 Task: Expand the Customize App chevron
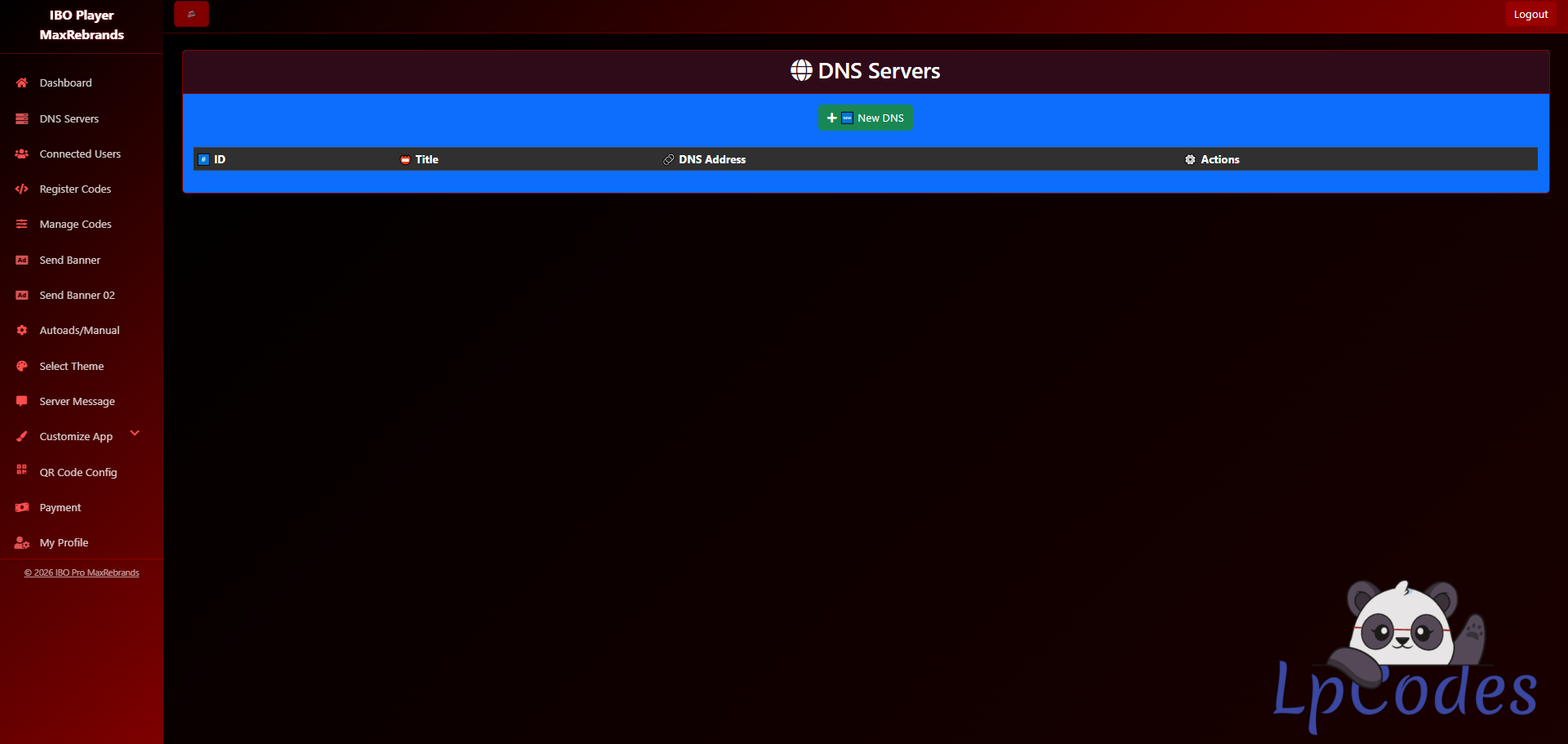pyautogui.click(x=135, y=433)
